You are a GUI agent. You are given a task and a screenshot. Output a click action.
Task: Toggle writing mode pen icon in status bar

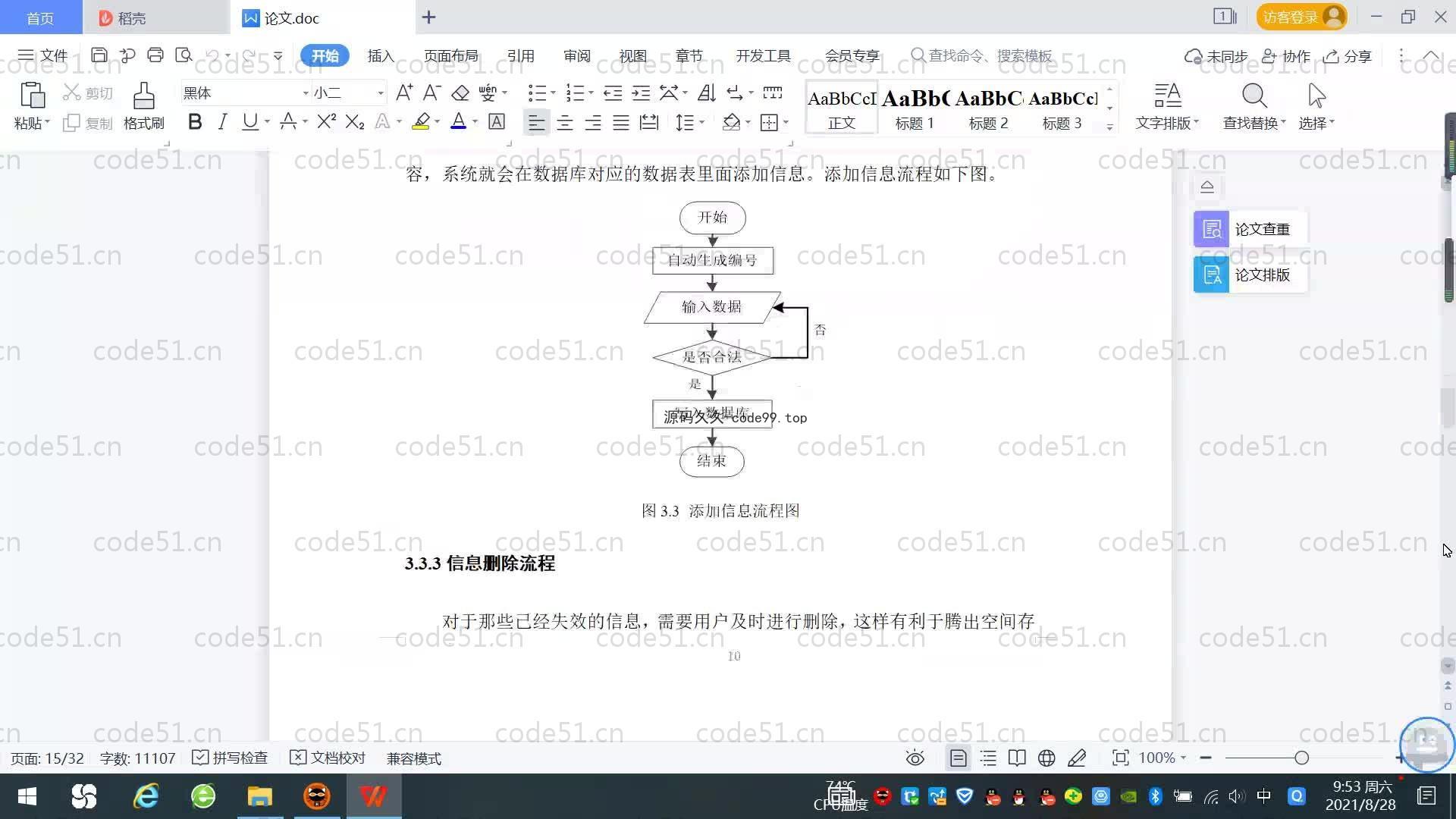click(x=1077, y=758)
